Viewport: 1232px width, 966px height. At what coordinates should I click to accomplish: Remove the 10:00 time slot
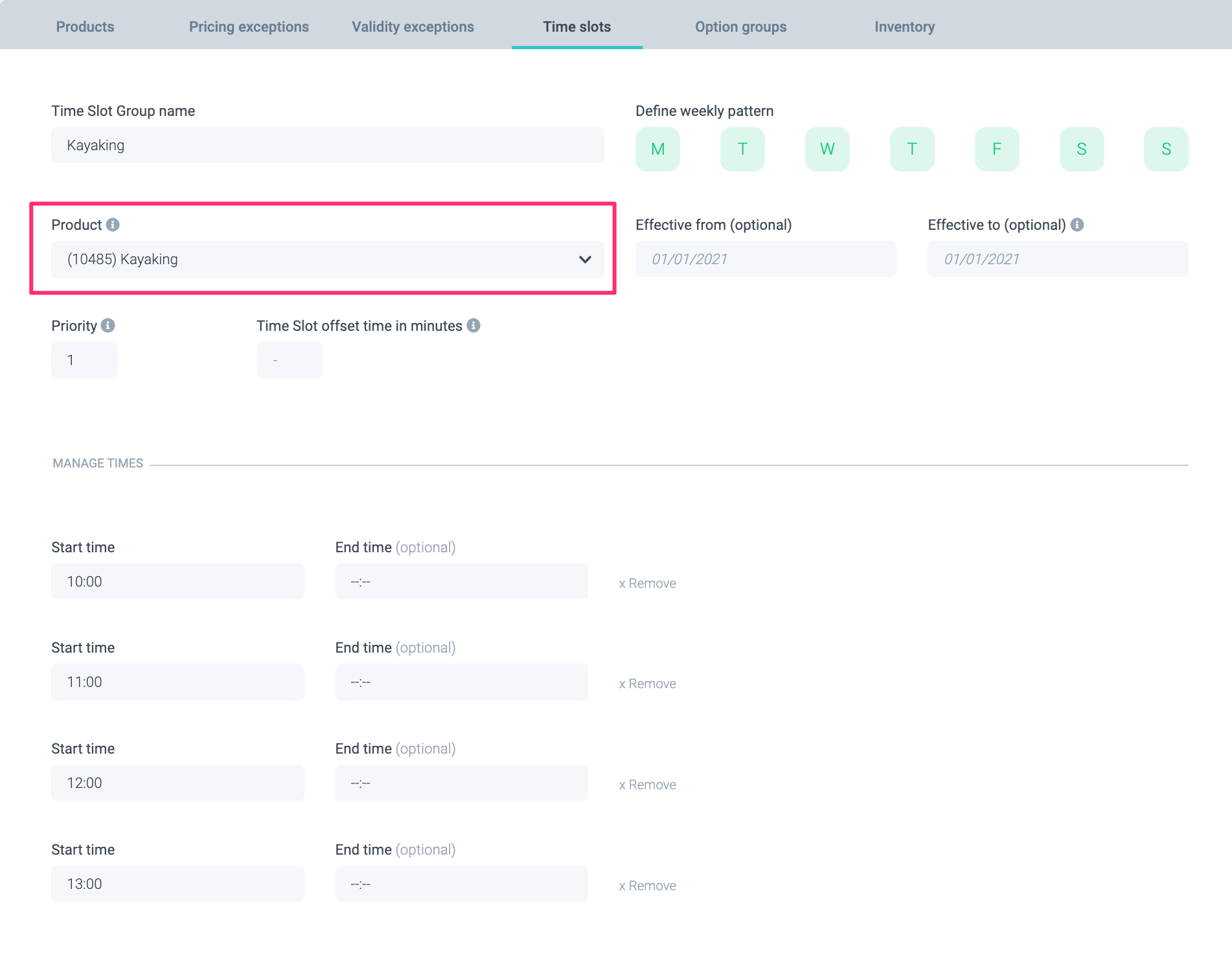pos(647,583)
